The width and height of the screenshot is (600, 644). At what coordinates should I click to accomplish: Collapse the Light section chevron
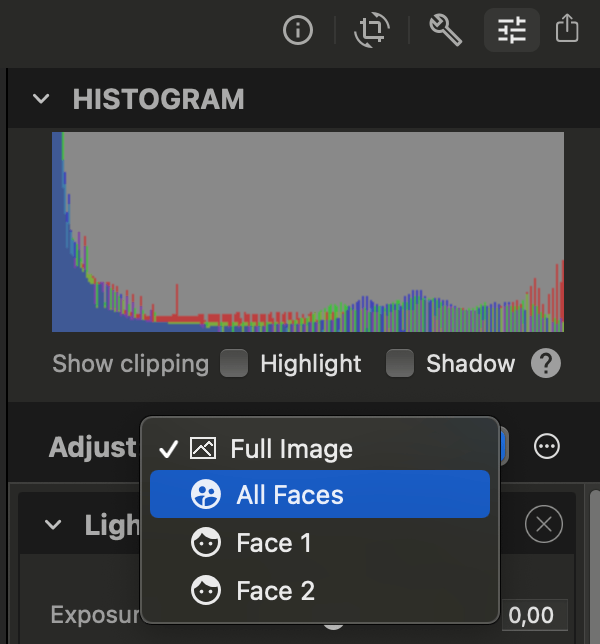coord(53,524)
